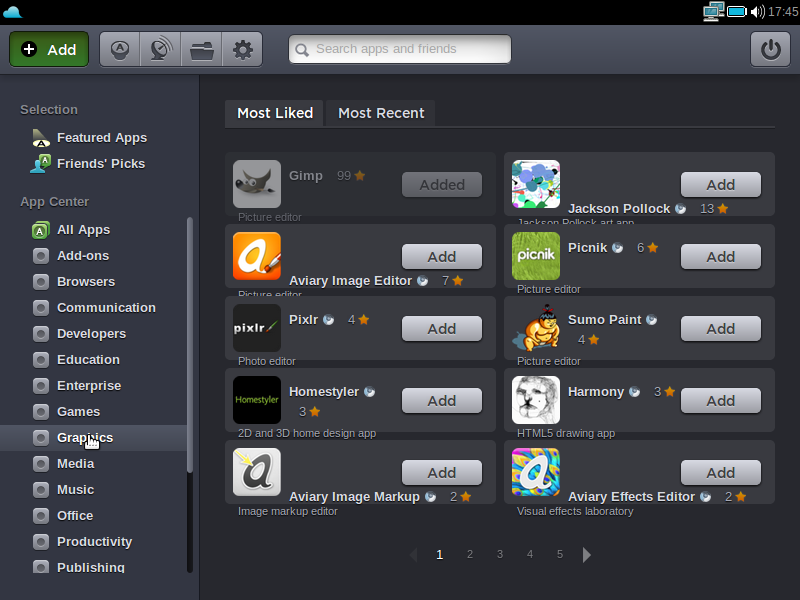Go to page 3 of results
This screenshot has width=800, height=600.
pos(499,554)
